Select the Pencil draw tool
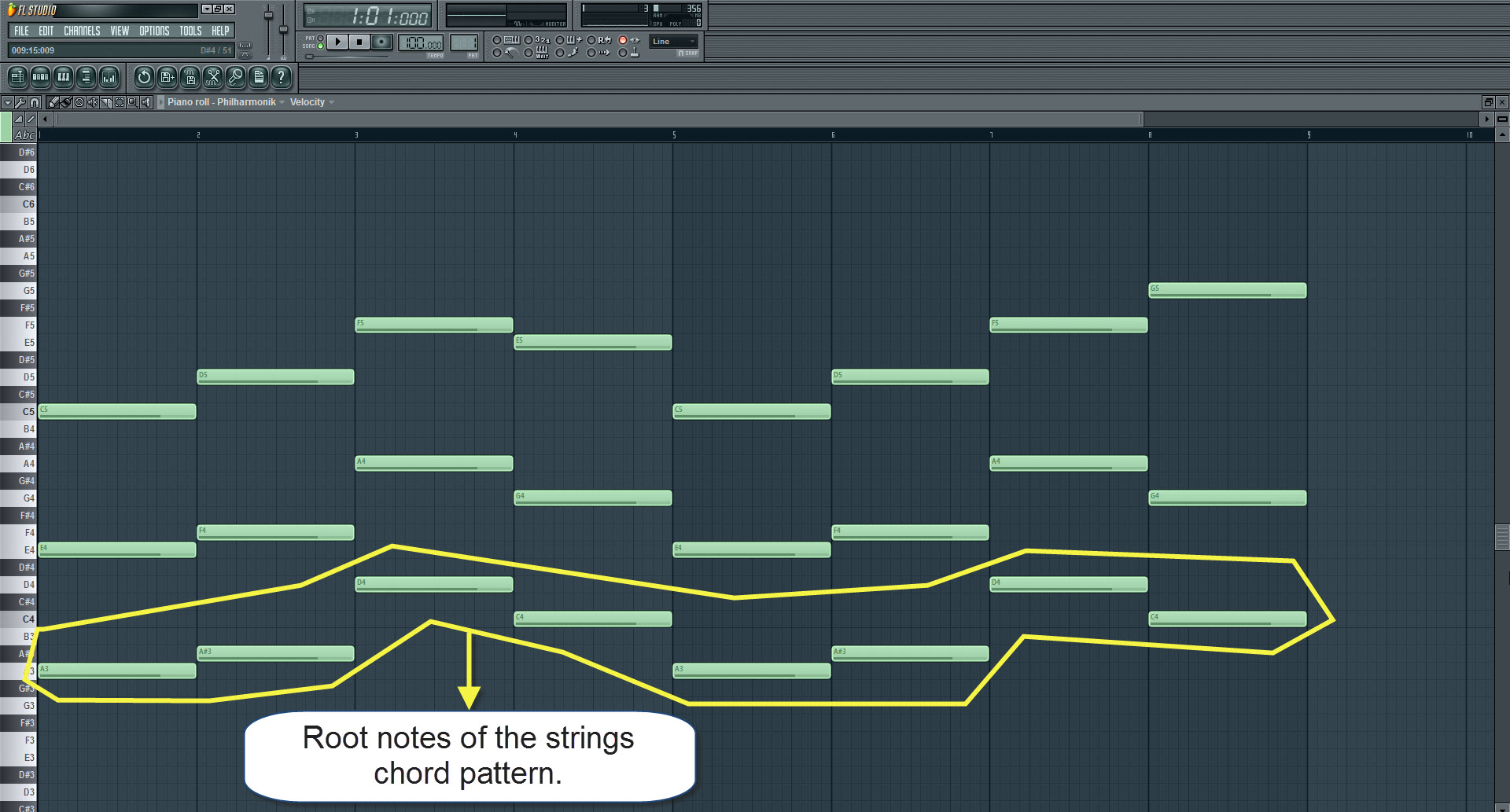Viewport: 1510px width, 812px height. point(53,101)
